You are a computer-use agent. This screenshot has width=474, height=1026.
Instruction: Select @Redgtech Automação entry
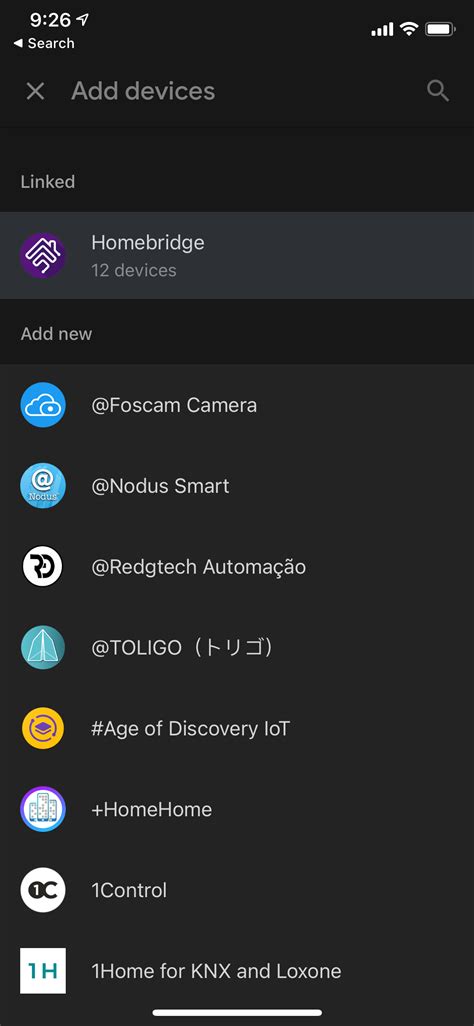[x=237, y=567]
